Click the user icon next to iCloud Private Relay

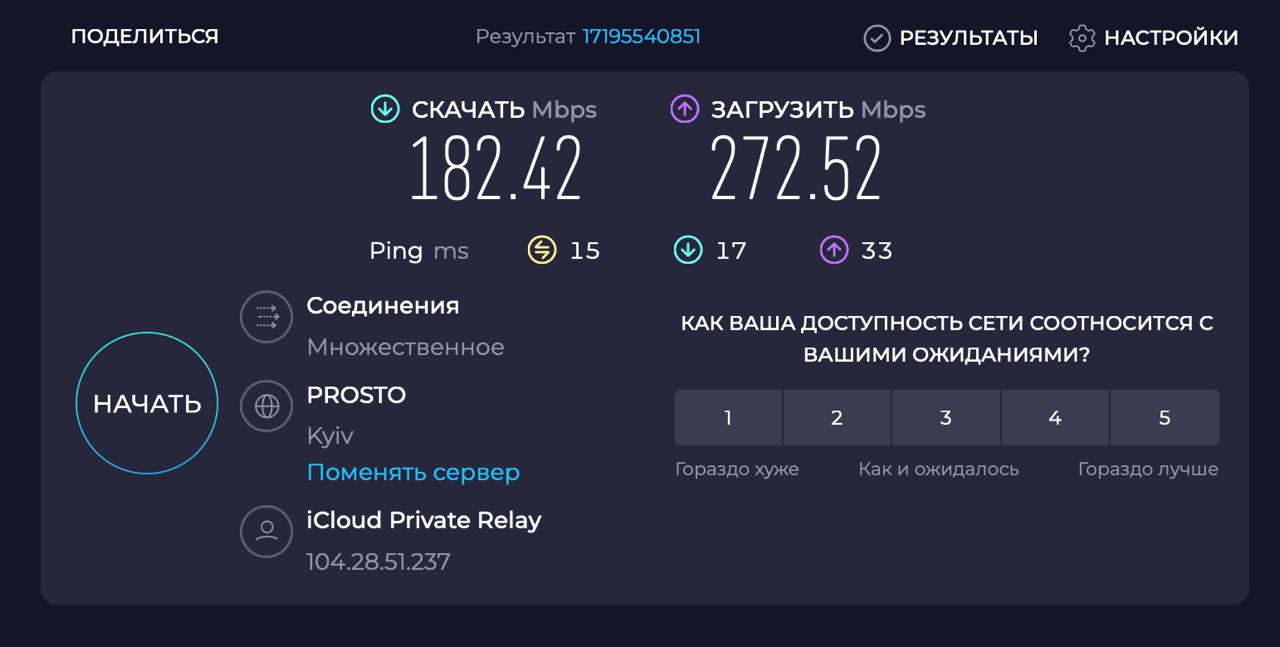(x=266, y=532)
